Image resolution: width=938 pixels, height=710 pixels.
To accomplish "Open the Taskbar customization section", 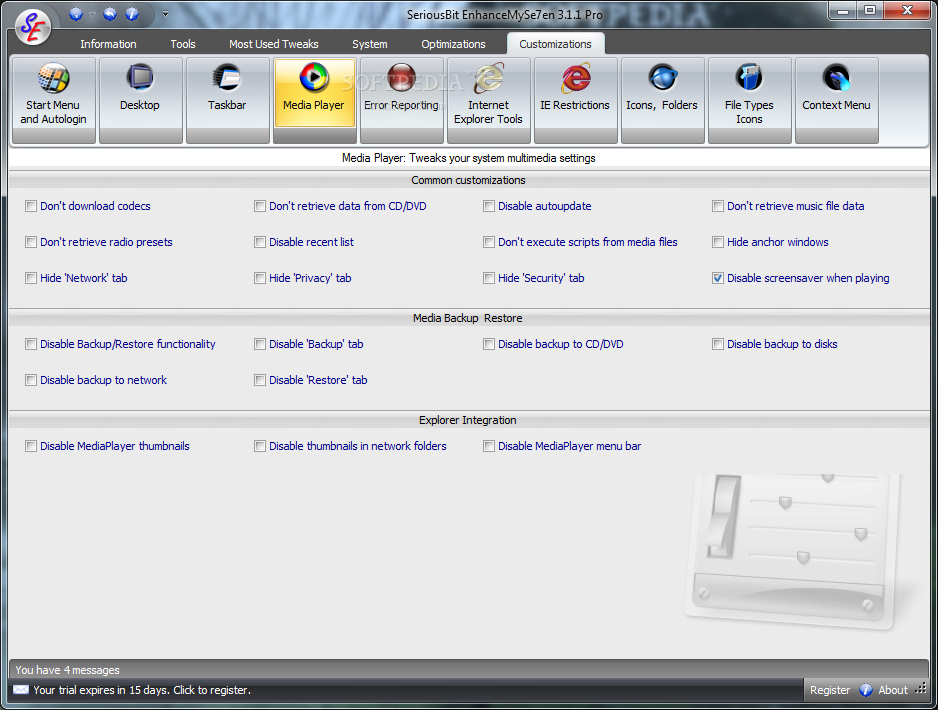I will (227, 100).
